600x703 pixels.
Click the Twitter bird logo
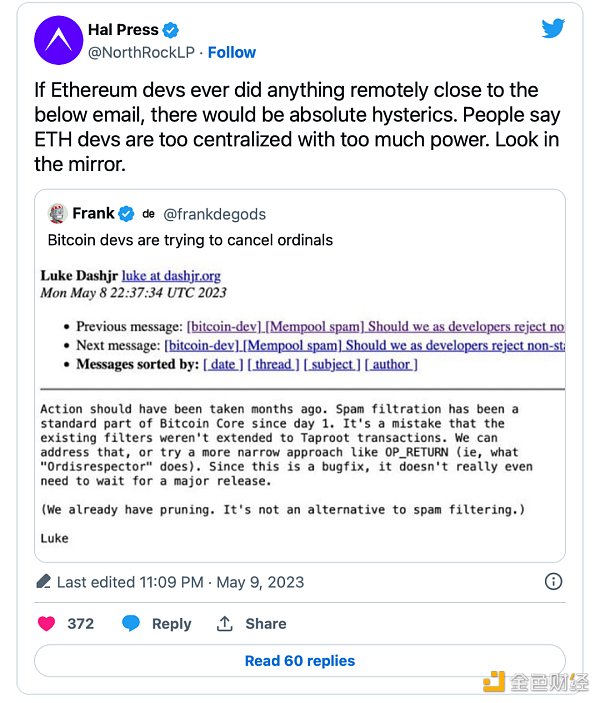(x=553, y=28)
